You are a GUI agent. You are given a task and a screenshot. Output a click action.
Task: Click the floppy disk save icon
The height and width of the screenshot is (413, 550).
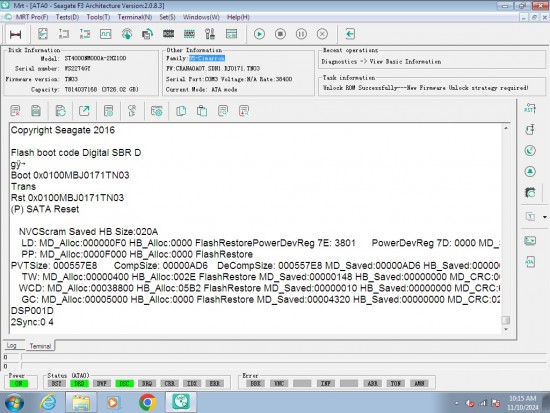(x=36, y=111)
